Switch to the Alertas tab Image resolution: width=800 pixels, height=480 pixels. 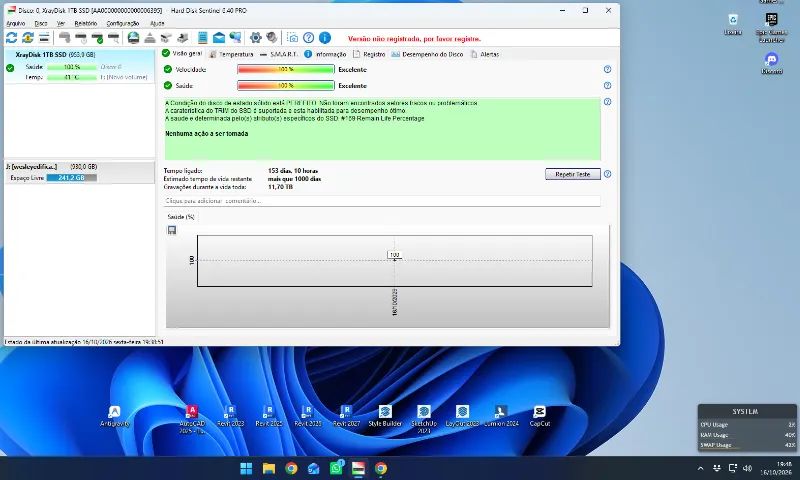(x=485, y=54)
